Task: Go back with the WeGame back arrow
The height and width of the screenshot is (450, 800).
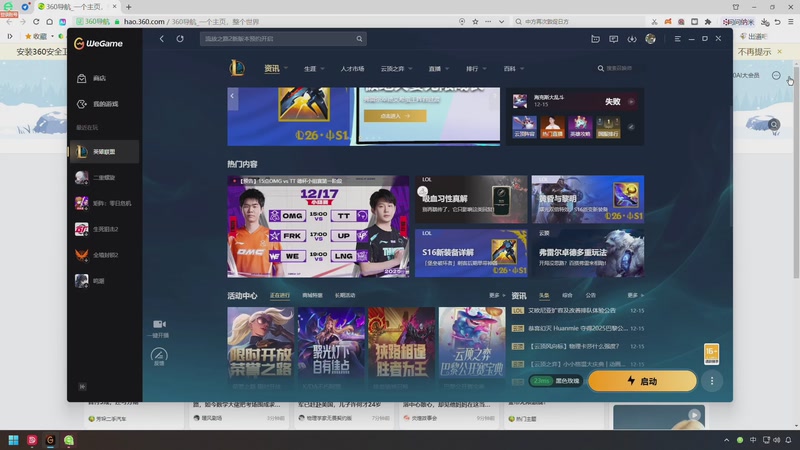Action: coord(162,39)
